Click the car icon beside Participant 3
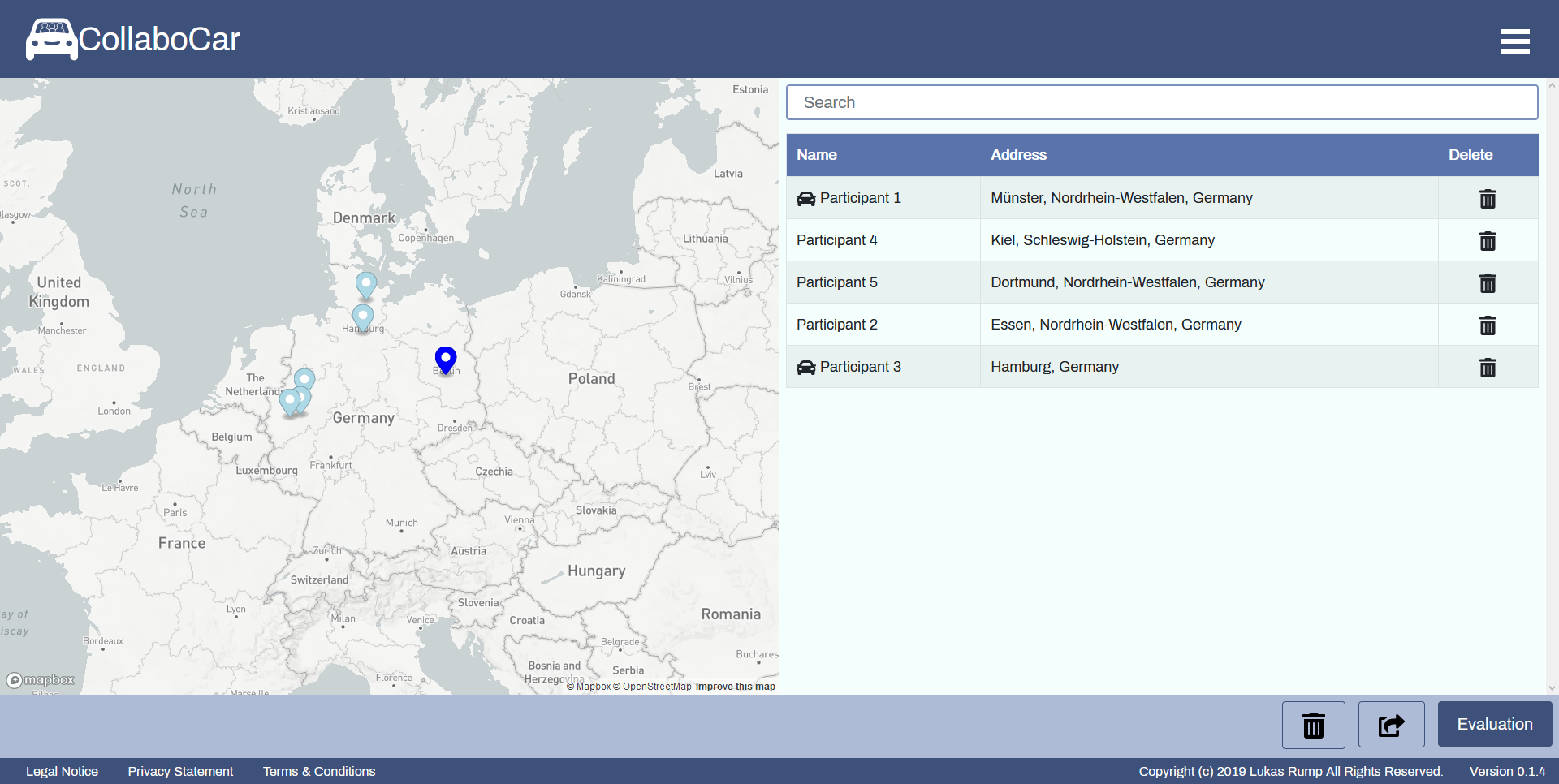The width and height of the screenshot is (1559, 784). click(805, 368)
